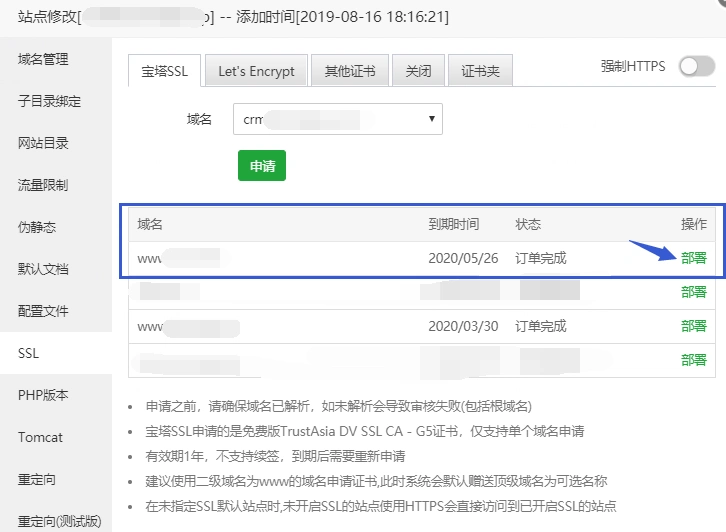This screenshot has height=532, width=726.
Task: Select the 宝塔SSL tab
Action: [166, 71]
